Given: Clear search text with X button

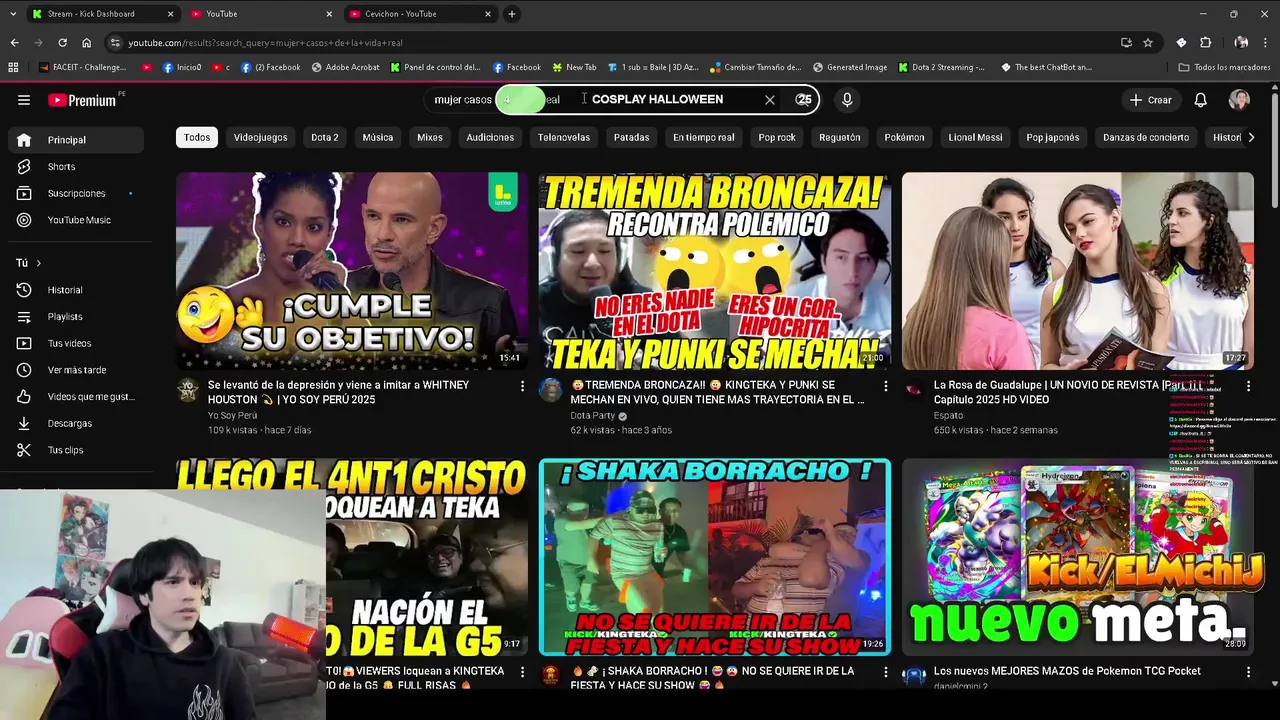Looking at the screenshot, I should click(770, 100).
